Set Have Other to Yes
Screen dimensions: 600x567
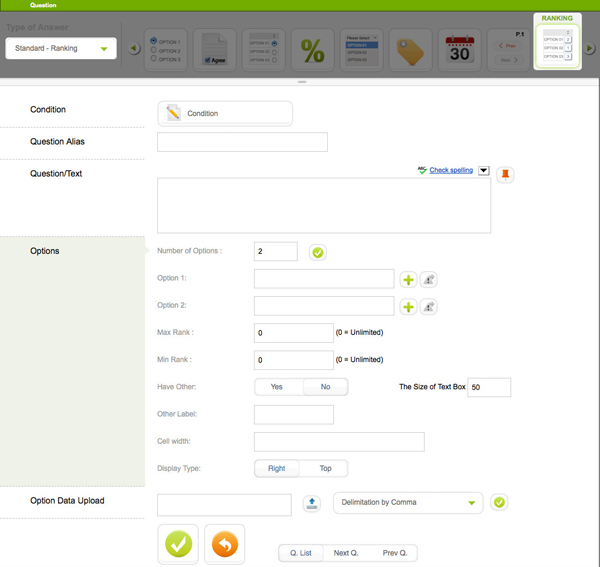(277, 386)
